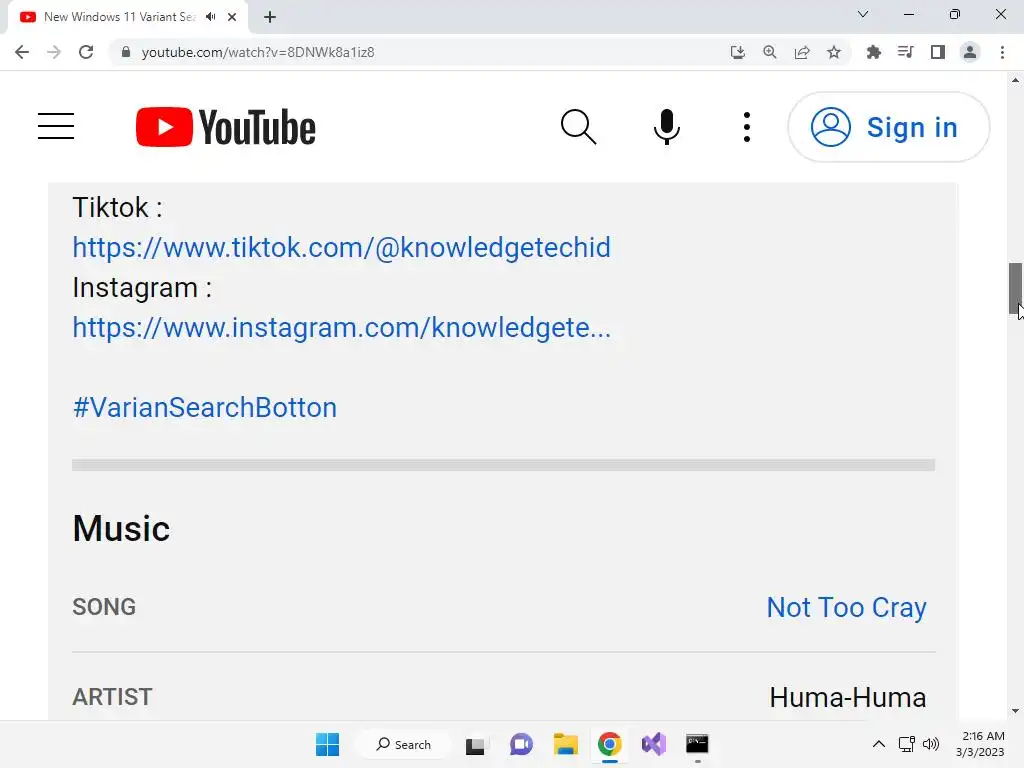
Task: Toggle the Chrome side panel
Action: [938, 52]
